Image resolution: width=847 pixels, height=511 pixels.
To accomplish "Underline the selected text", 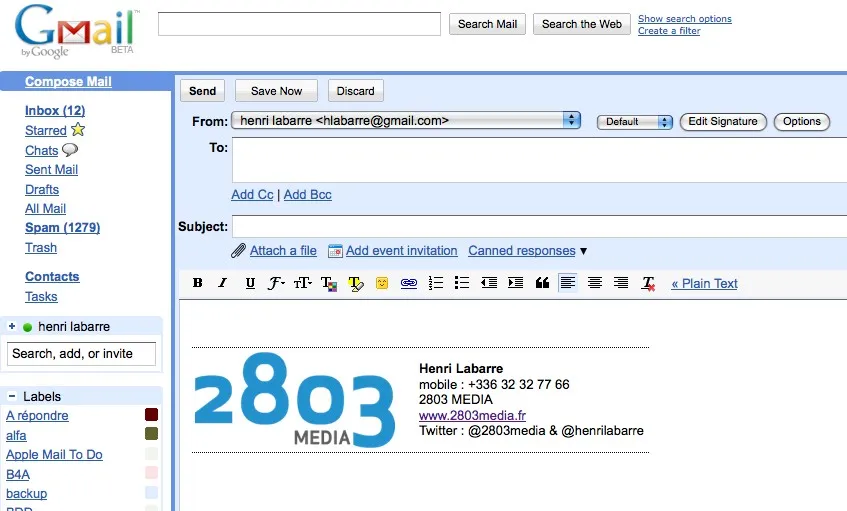I will point(250,283).
